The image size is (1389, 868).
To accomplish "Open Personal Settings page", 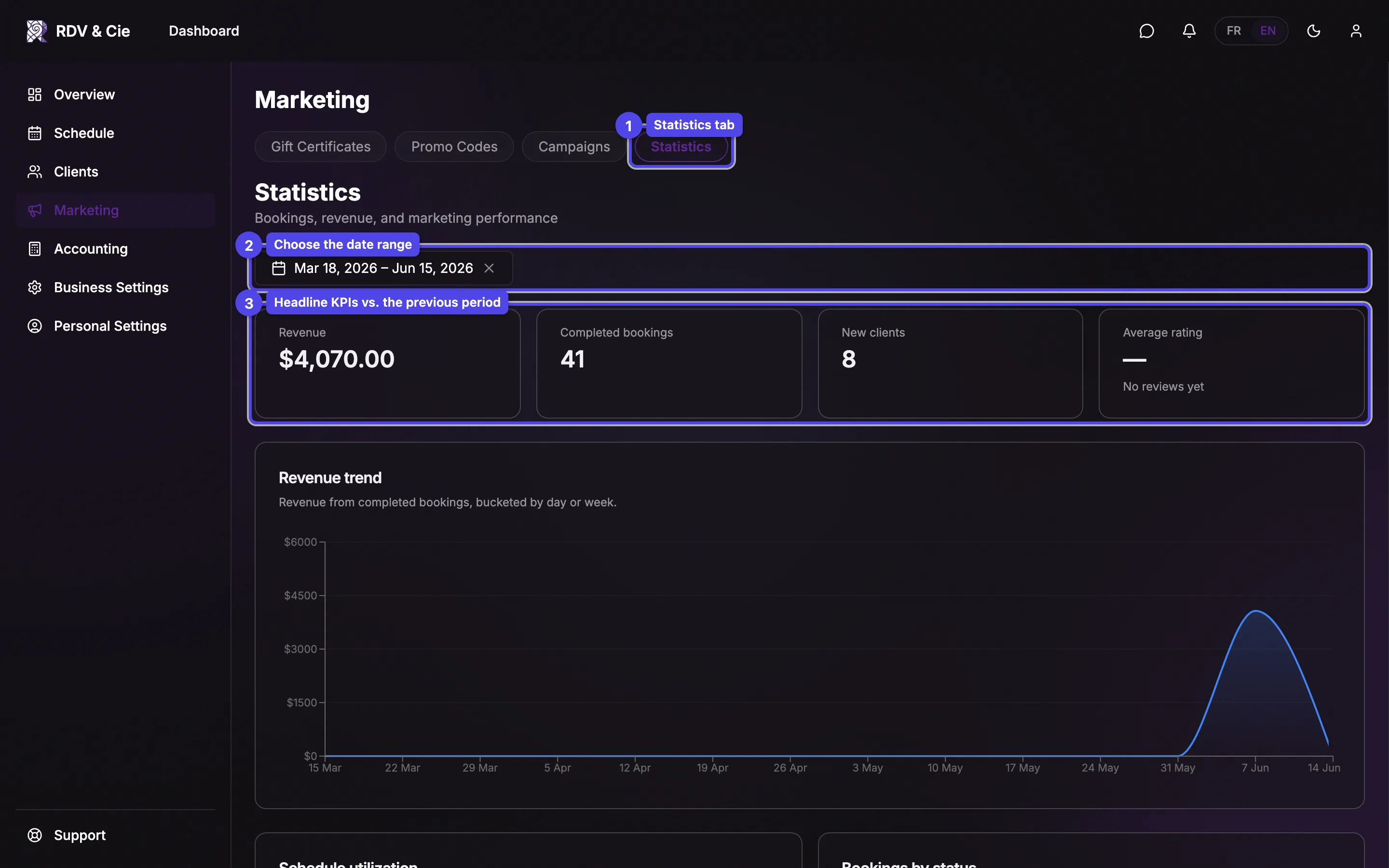I will pos(115,326).
